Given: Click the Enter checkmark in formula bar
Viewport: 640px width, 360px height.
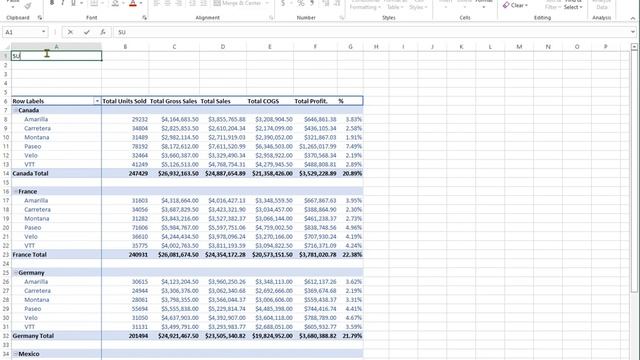Looking at the screenshot, I should 87,32.
